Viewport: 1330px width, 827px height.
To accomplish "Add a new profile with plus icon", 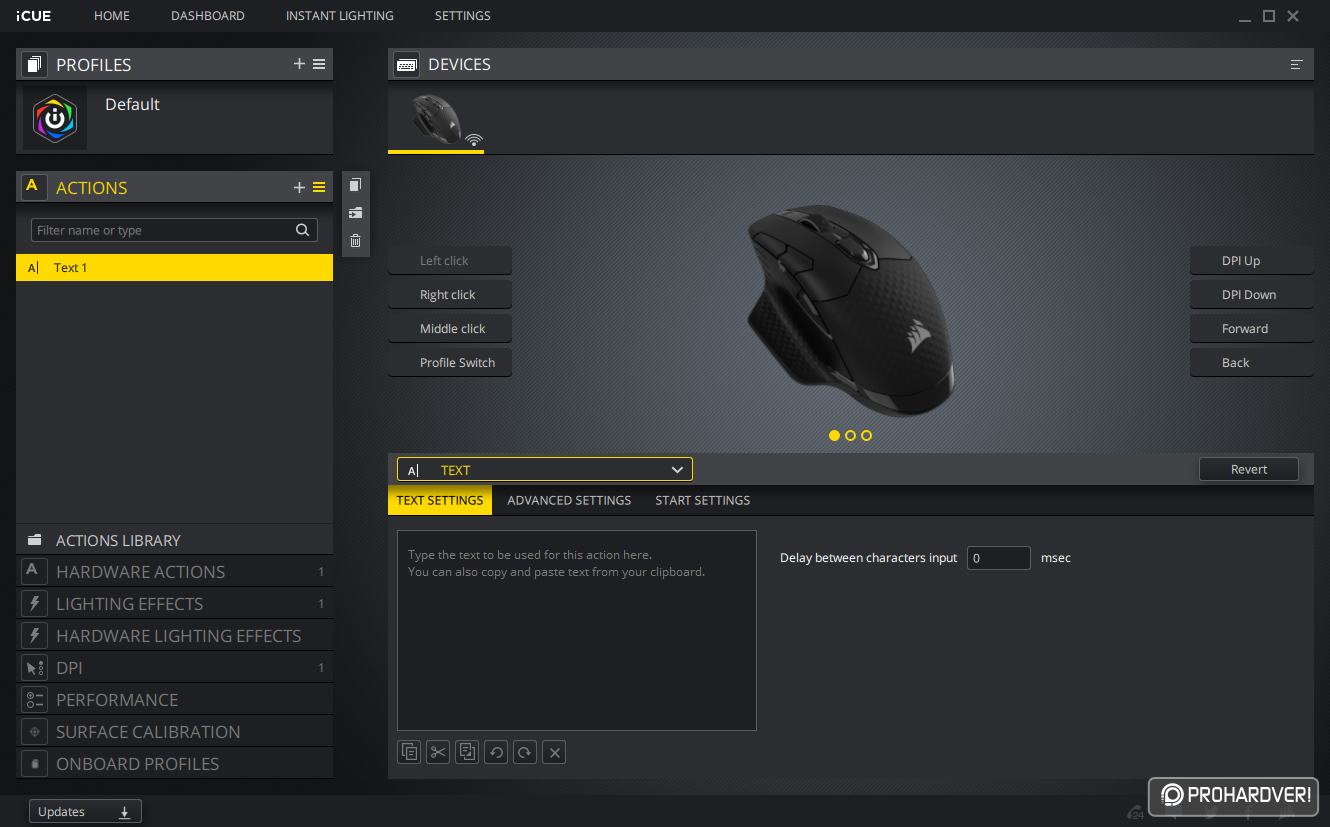I will [x=299, y=64].
